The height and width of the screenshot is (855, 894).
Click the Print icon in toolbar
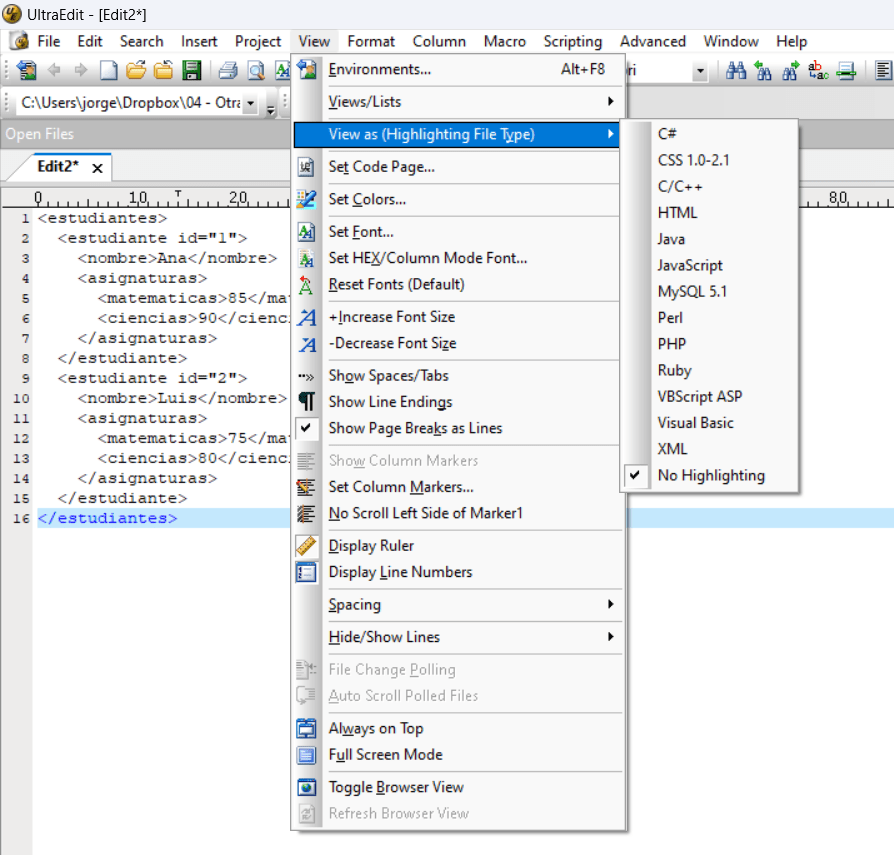tap(228, 70)
